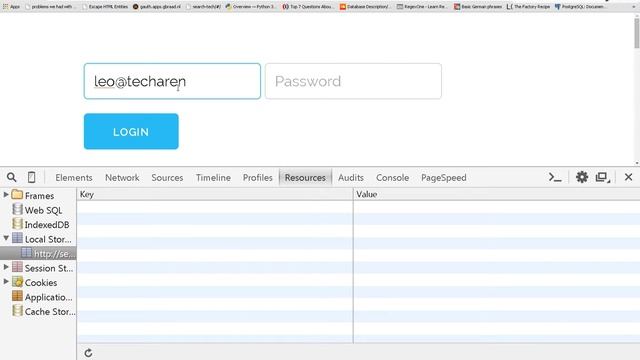Toggle device mode phone icon
The height and width of the screenshot is (360, 640).
click(x=31, y=177)
